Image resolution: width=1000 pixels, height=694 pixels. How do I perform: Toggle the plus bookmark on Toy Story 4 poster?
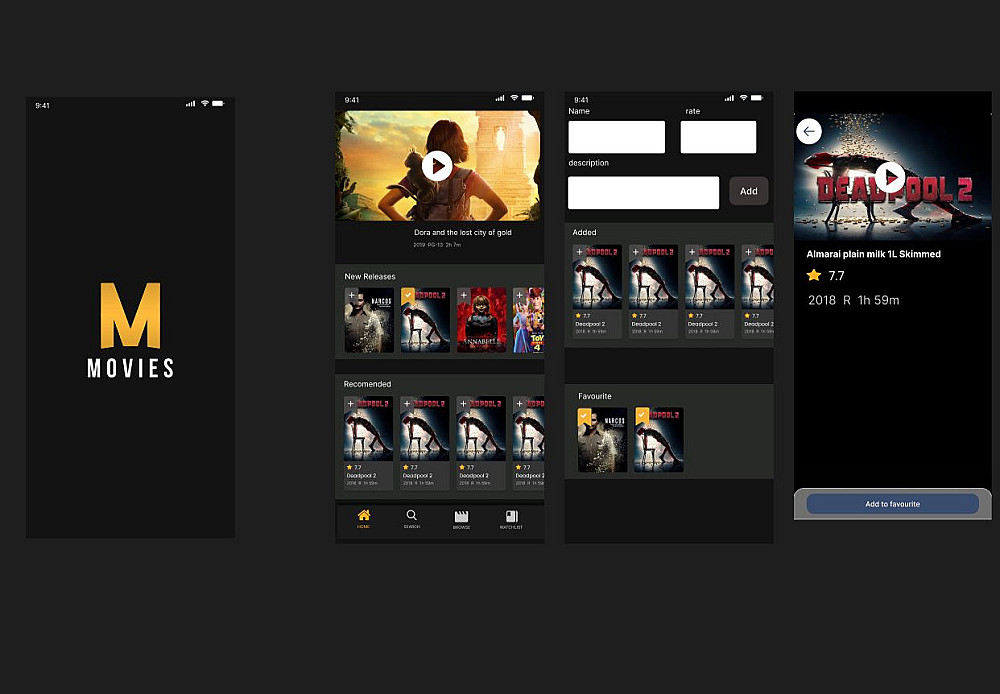[520, 295]
